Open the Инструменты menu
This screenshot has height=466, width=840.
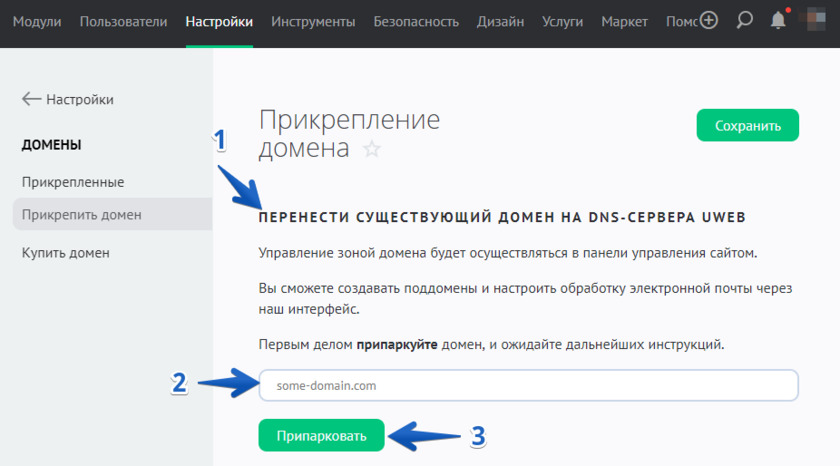coord(313,21)
